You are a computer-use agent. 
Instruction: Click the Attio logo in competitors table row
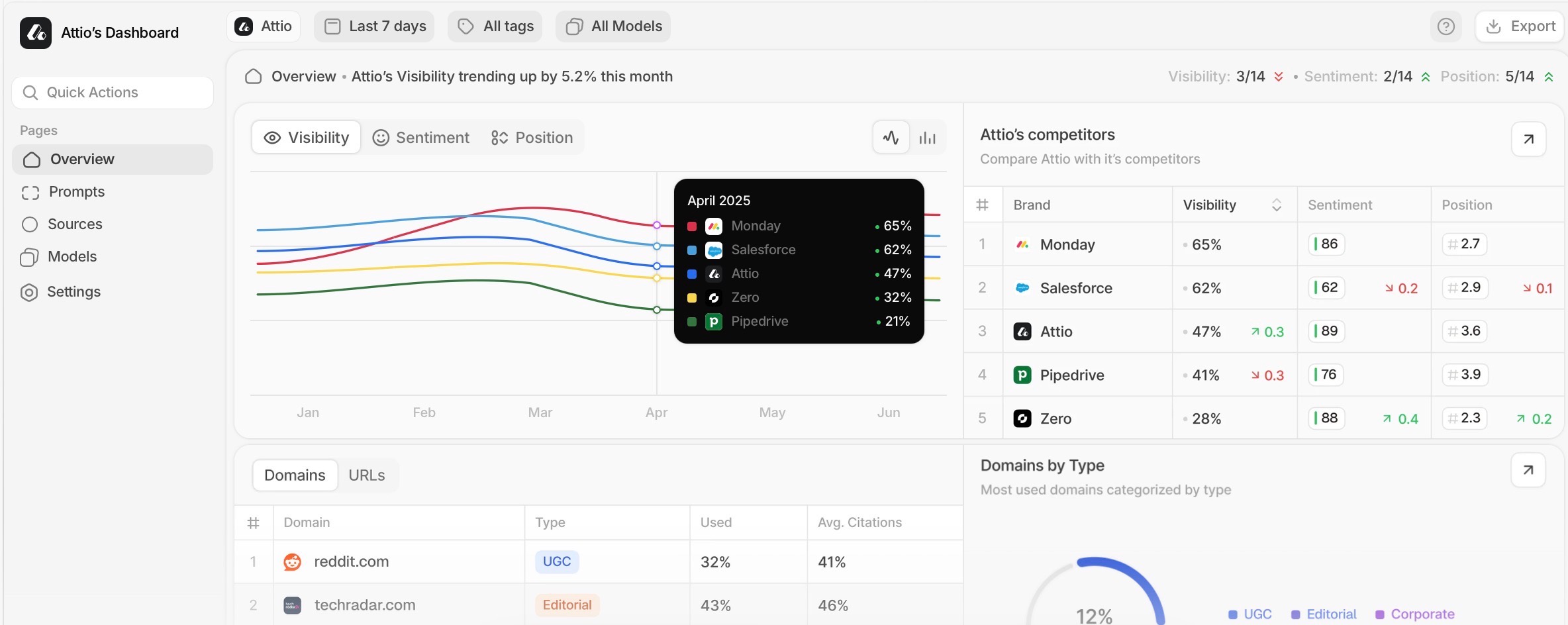[1022, 332]
